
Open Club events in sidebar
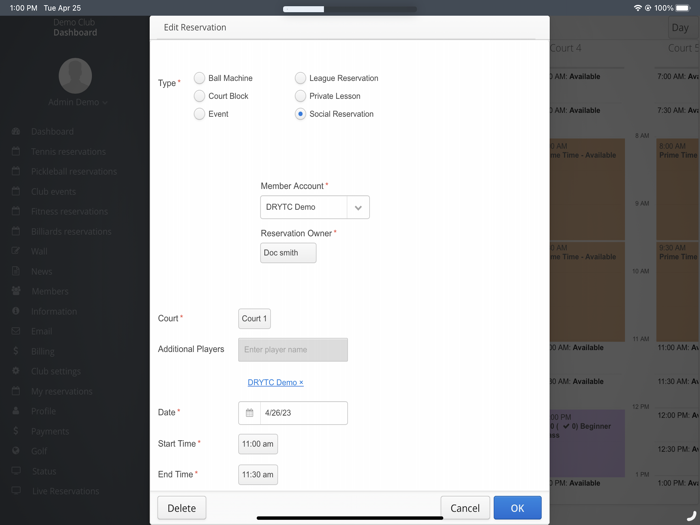[x=53, y=192]
